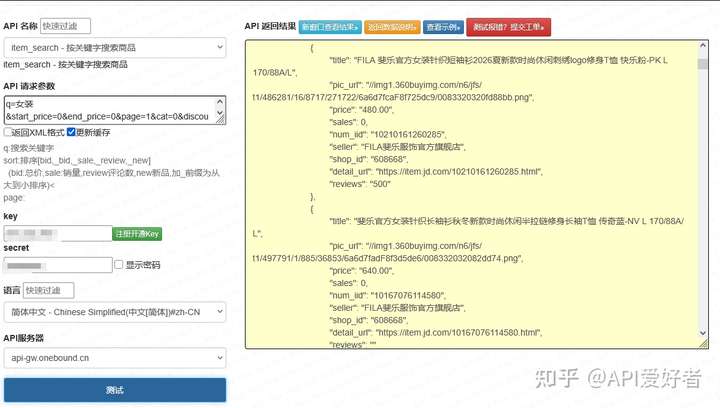Toggle the 显示密码 checkbox
The height and width of the screenshot is (408, 720).
[118, 264]
